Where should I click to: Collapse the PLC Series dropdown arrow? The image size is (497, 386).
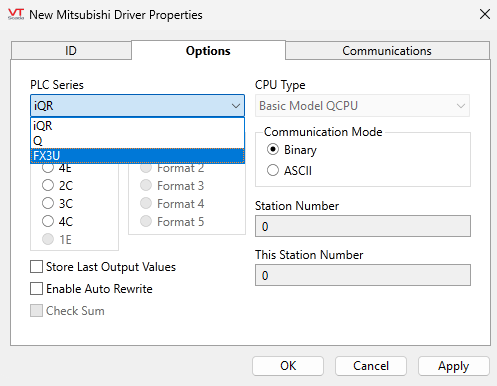(x=236, y=106)
